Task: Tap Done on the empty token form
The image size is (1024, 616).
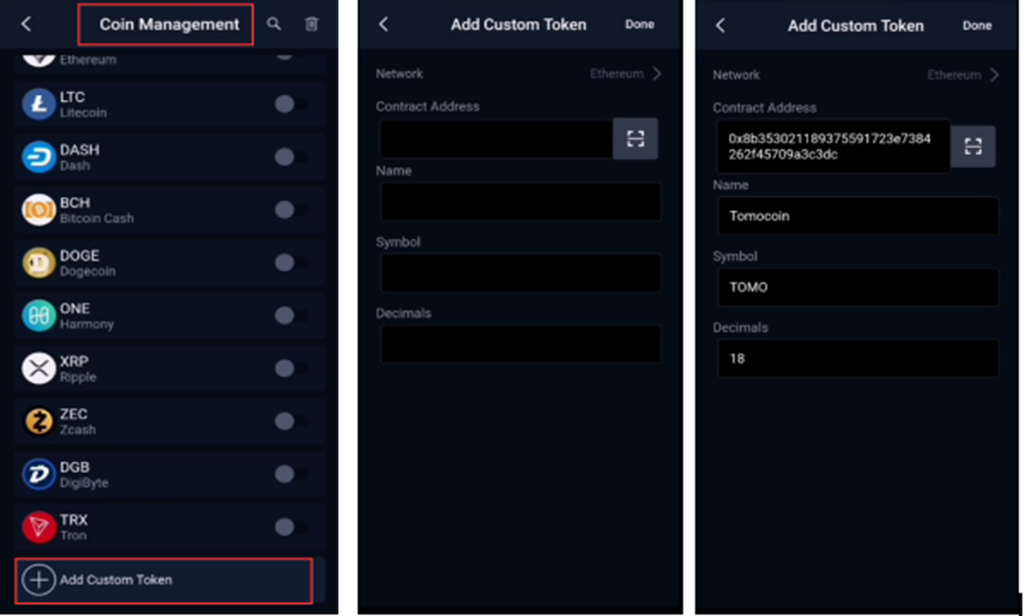Action: point(639,24)
